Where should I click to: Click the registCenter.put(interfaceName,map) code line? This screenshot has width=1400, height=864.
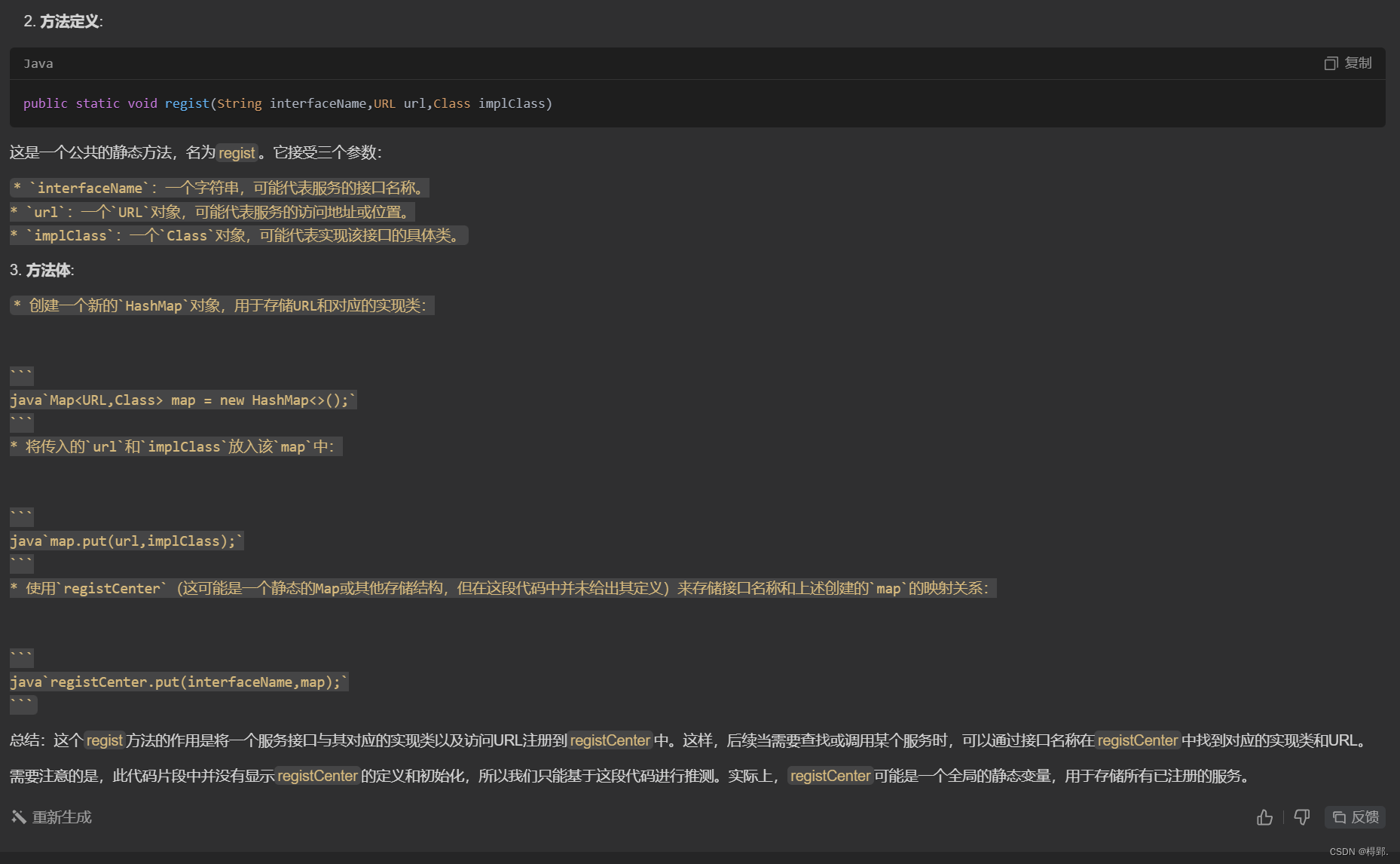pyautogui.click(x=179, y=682)
